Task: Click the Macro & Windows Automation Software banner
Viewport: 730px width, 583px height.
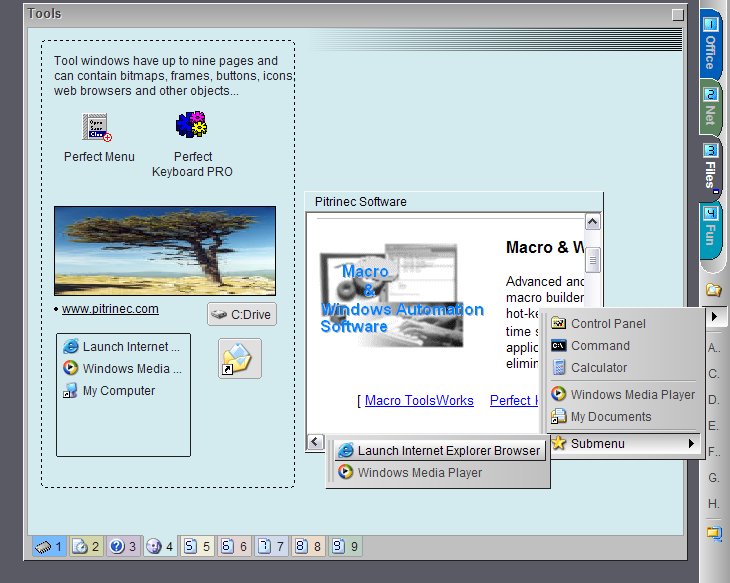Action: (x=401, y=298)
